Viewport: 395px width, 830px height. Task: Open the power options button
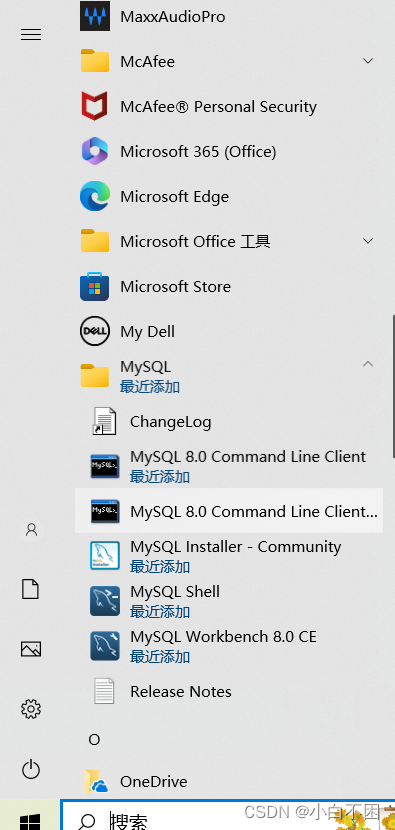click(x=31, y=769)
